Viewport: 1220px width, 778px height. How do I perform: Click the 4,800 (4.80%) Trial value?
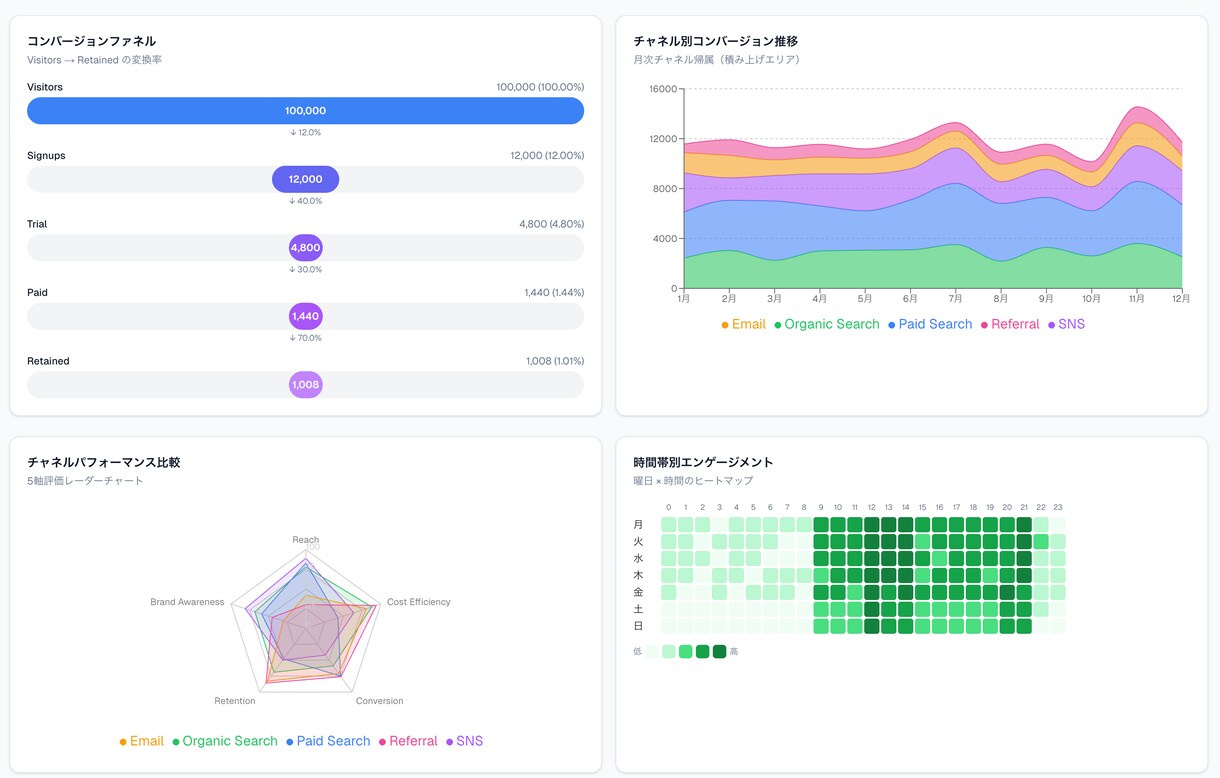(552, 224)
